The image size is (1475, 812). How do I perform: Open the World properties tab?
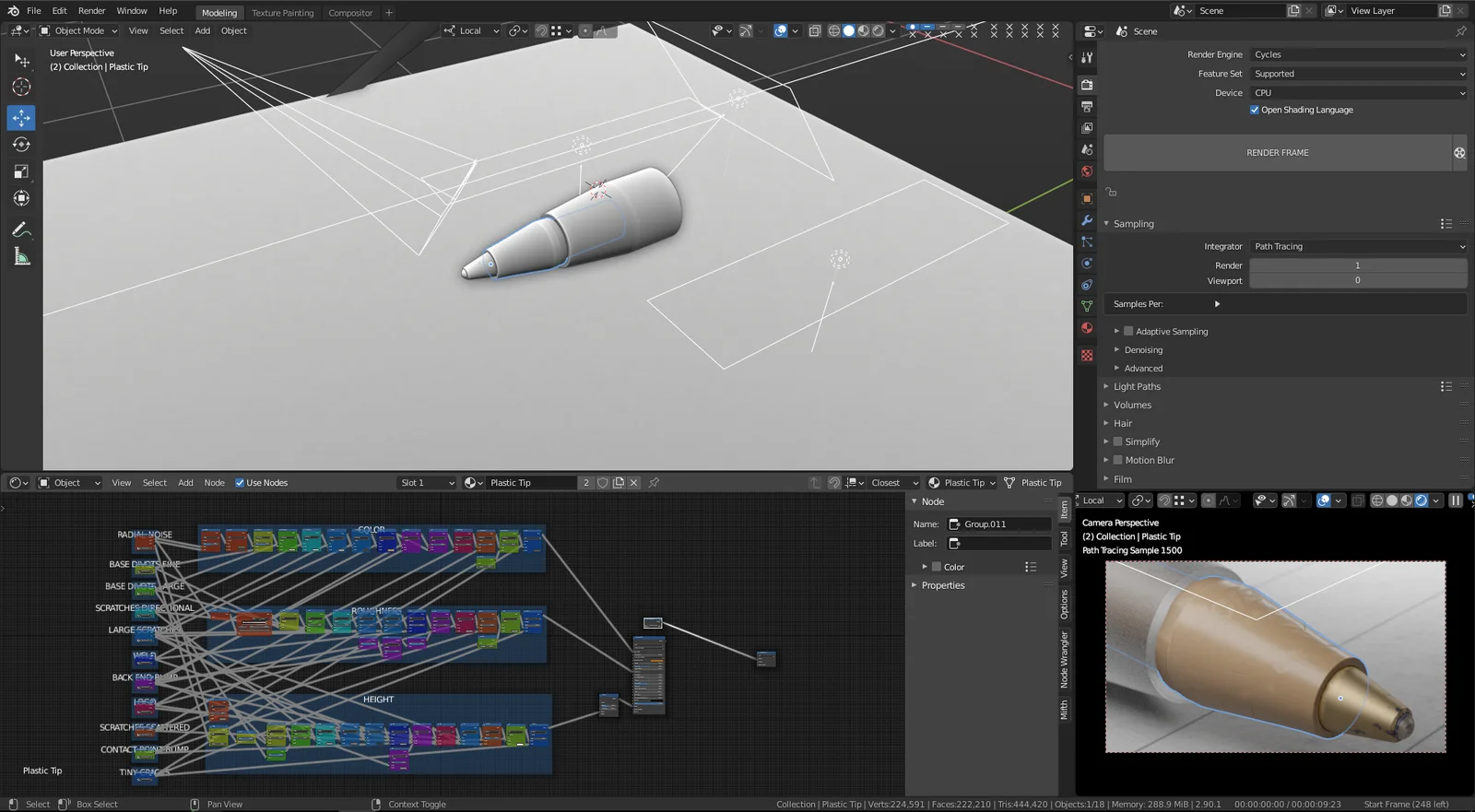(1087, 171)
